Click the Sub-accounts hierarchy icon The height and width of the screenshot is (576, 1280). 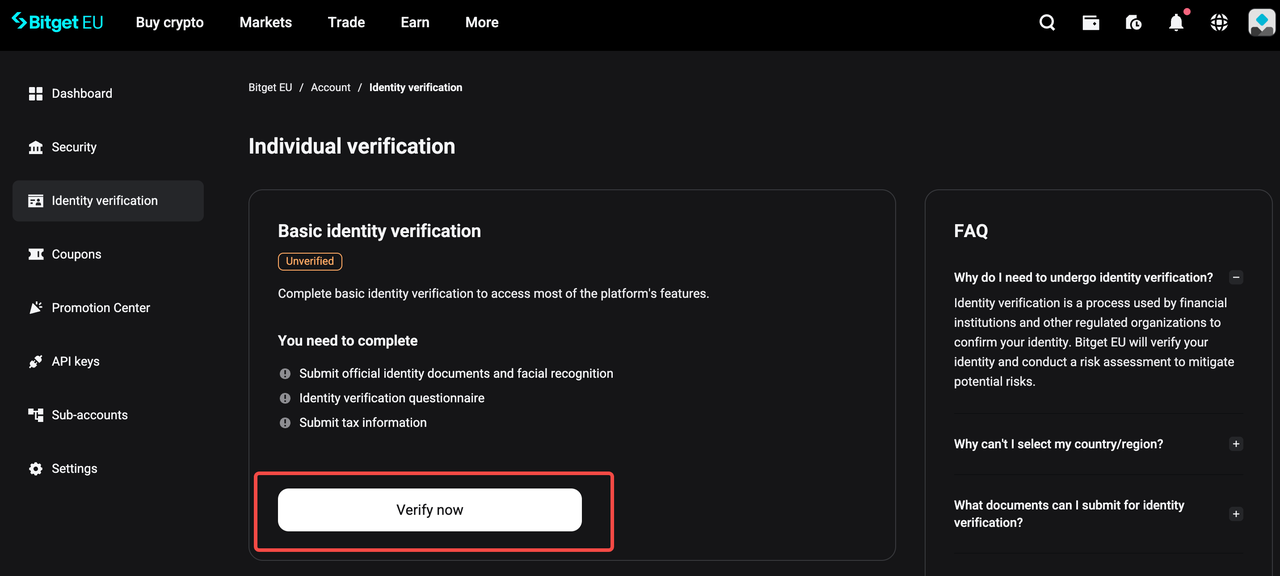click(x=36, y=415)
